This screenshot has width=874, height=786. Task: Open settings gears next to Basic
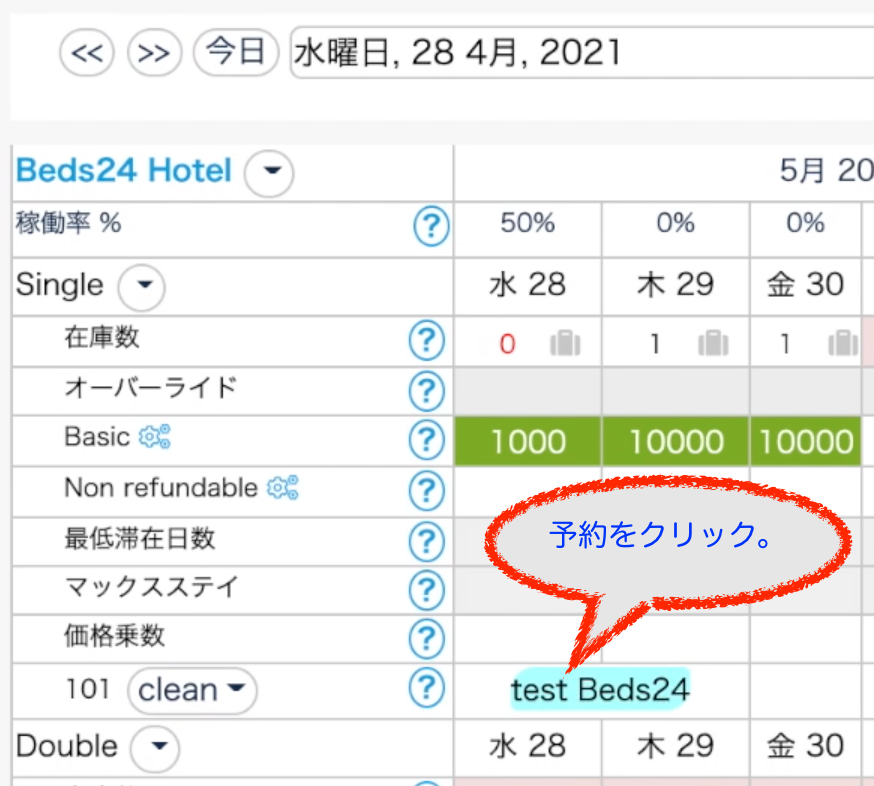(155, 437)
